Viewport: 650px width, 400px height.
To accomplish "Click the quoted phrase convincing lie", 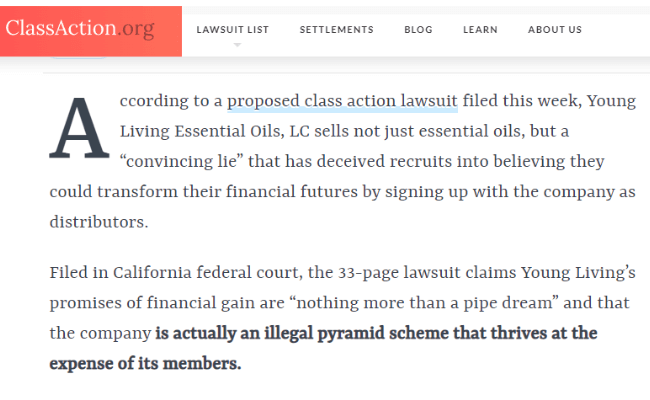I will (181, 162).
